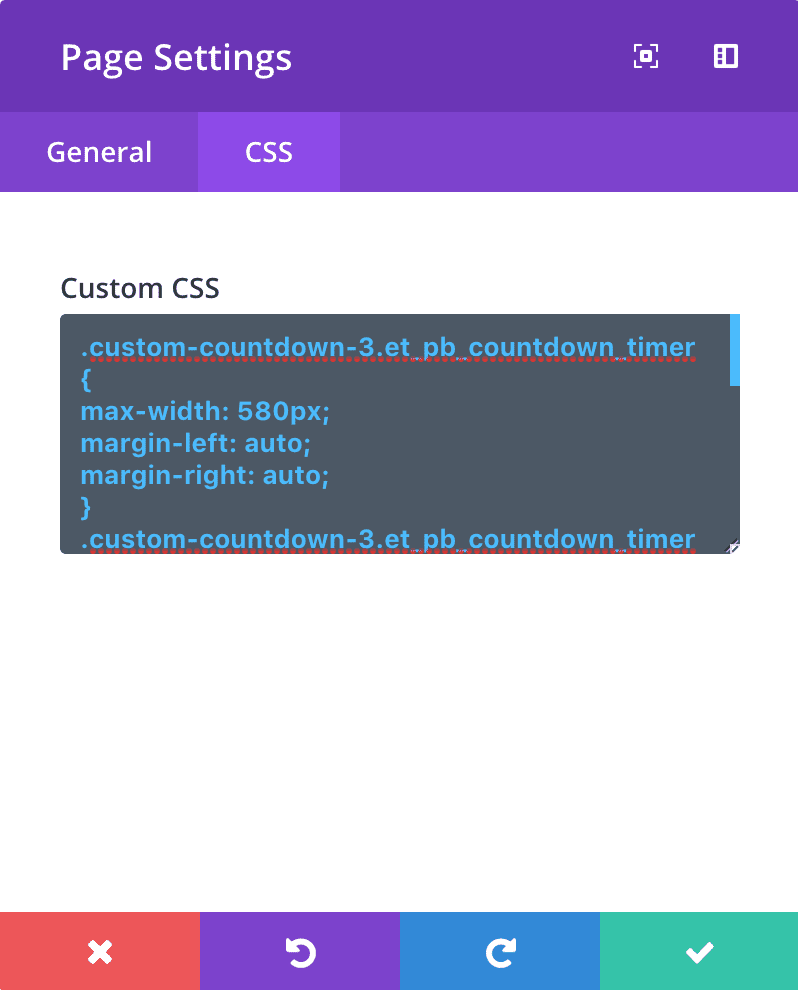
Task: Confirm settings with the green bottom button
Action: [698, 951]
